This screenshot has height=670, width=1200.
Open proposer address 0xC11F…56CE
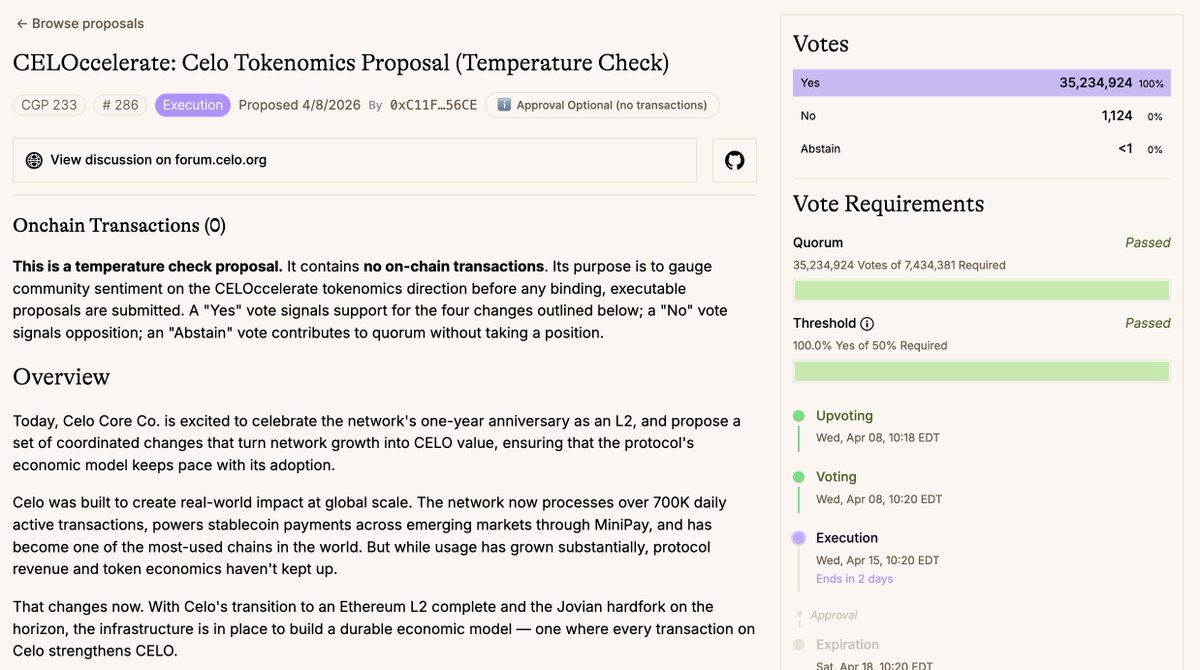433,105
